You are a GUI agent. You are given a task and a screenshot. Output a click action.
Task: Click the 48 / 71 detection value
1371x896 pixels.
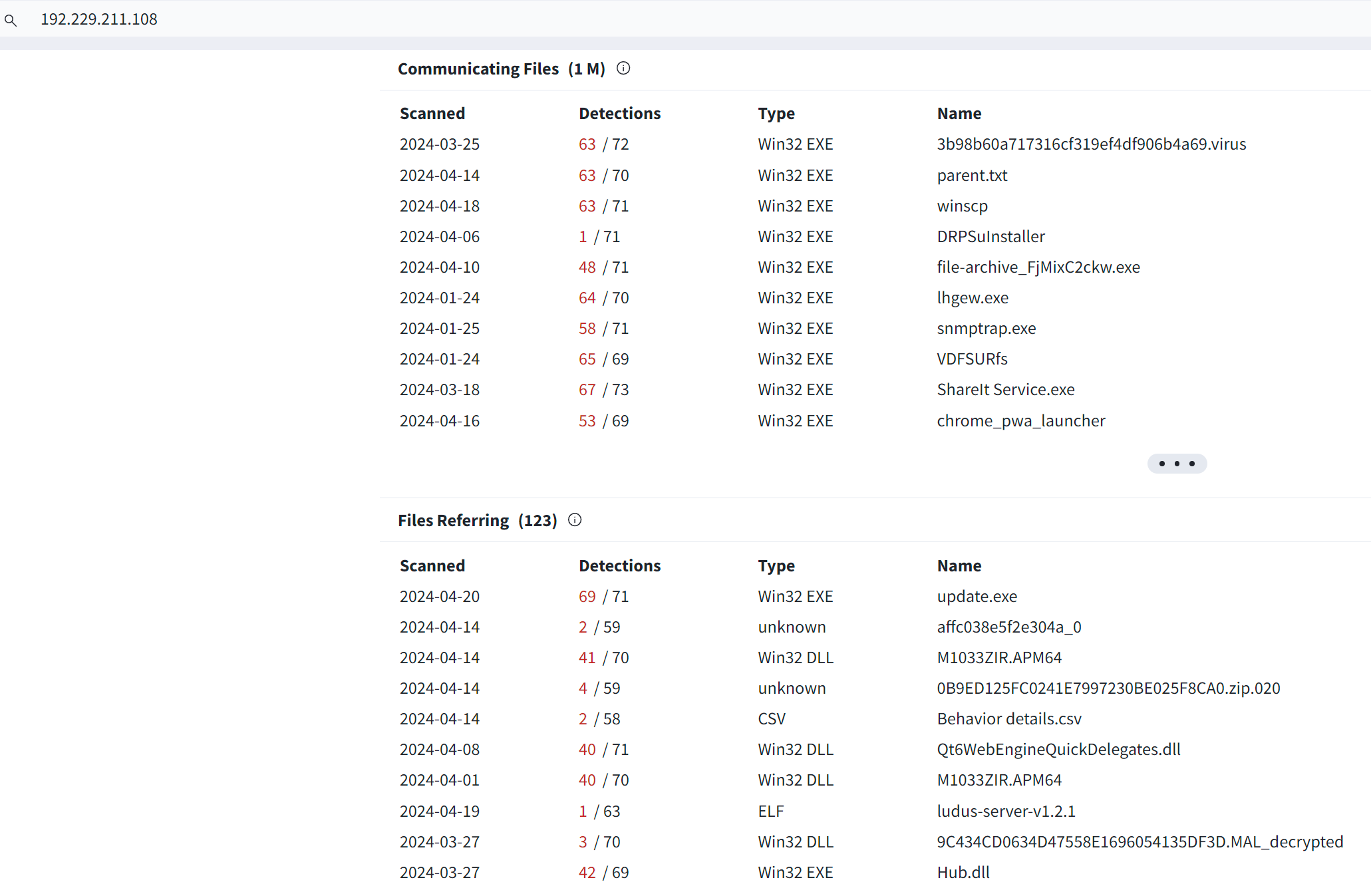(603, 267)
